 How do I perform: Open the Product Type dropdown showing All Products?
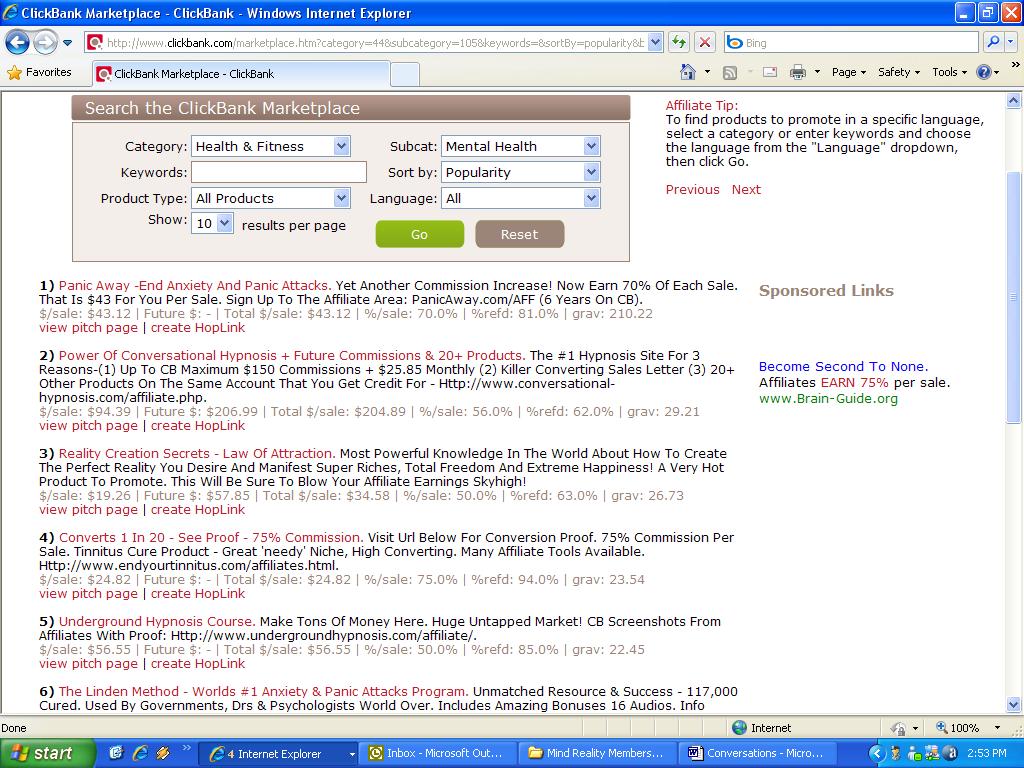[x=270, y=199]
